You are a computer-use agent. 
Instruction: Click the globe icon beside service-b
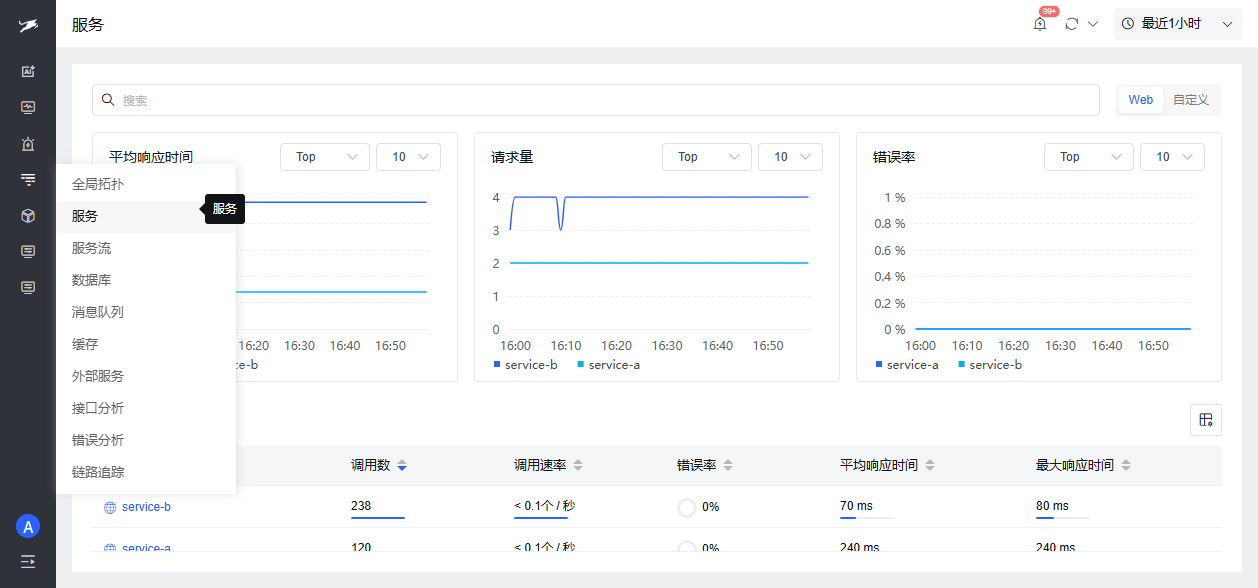tap(110, 508)
